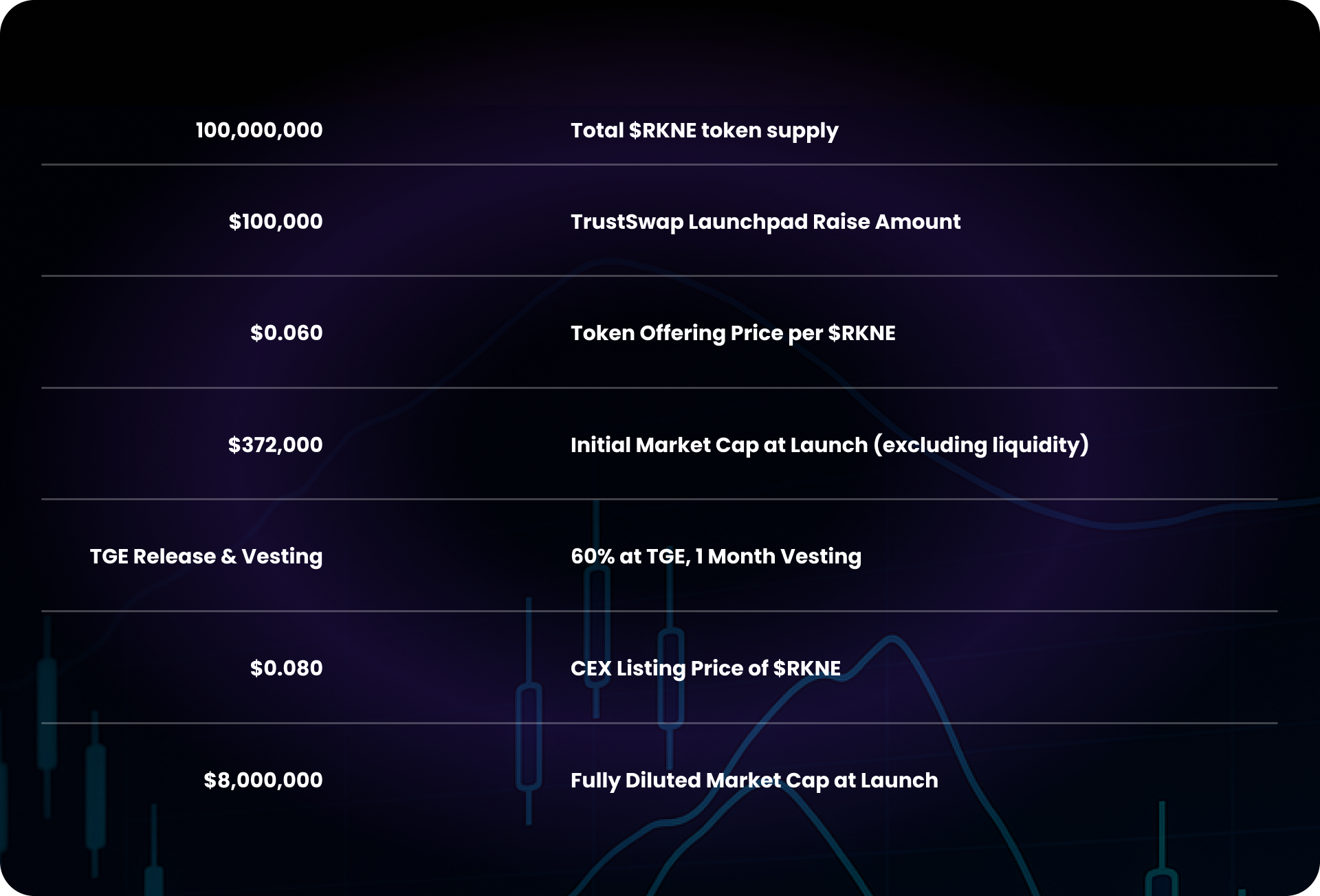Click the $RKNE ticker in the offering price row
The image size is (1320, 896).
[861, 333]
